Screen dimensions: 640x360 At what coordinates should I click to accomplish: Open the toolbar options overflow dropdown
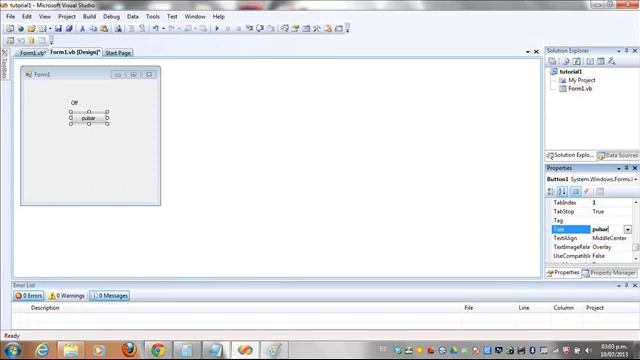(x=348, y=29)
